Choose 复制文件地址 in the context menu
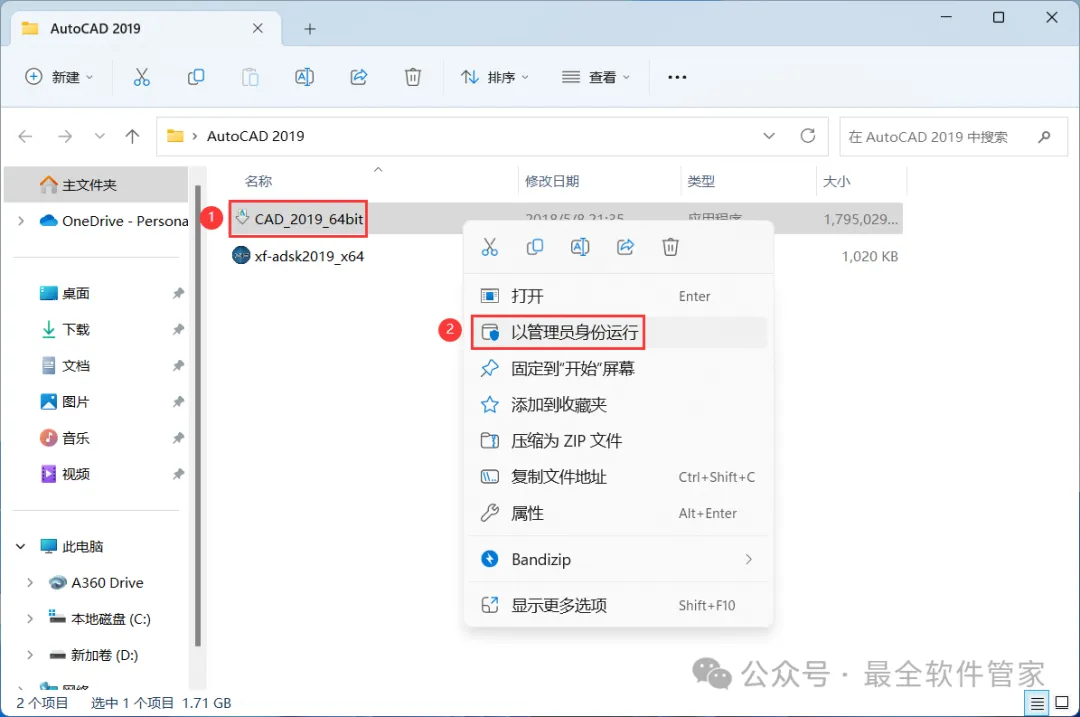1080x717 pixels. click(619, 477)
